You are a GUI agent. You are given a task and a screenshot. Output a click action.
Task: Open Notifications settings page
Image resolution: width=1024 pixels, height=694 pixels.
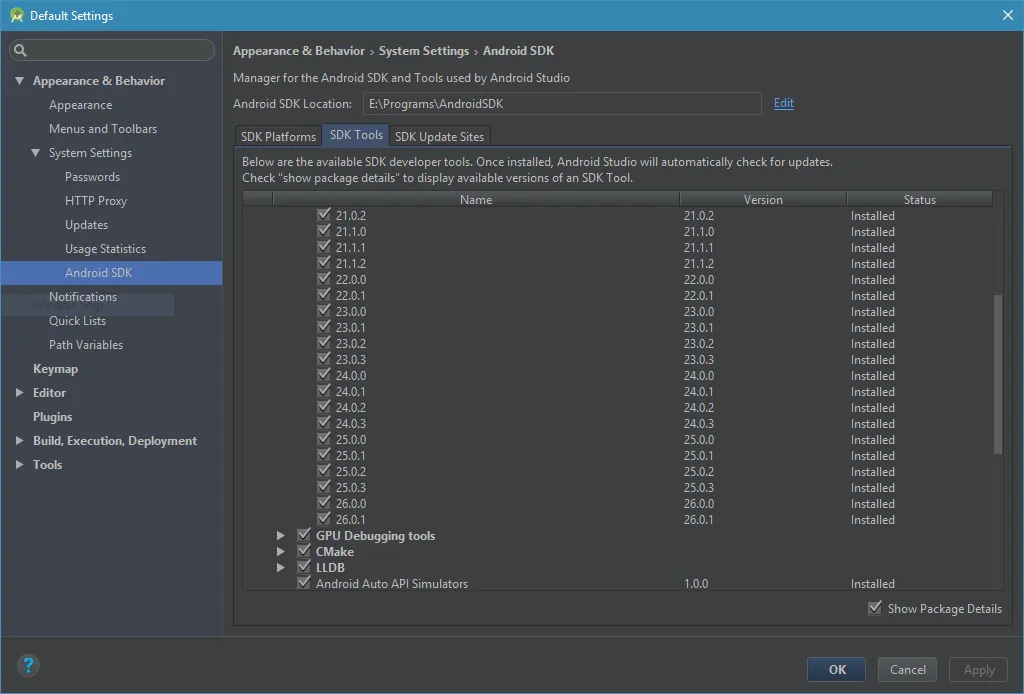83,296
